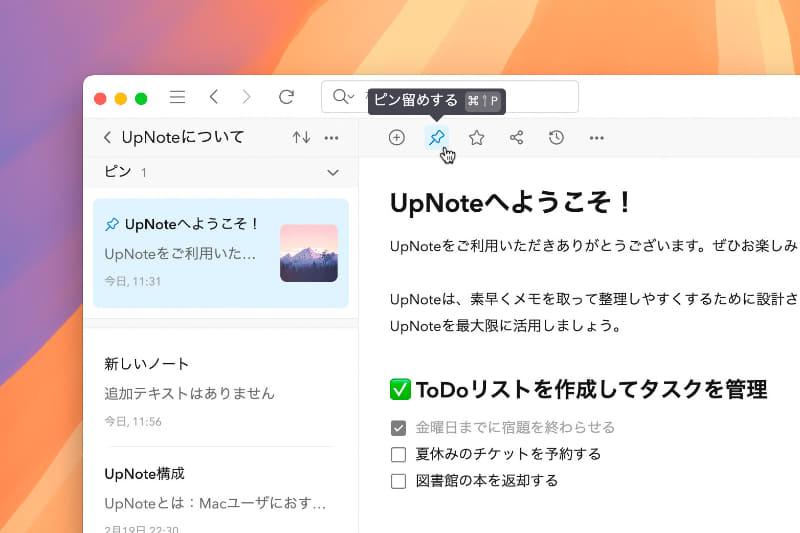Screen dimensions: 800x533
Task: Click the red close window button
Action: [x=101, y=98]
